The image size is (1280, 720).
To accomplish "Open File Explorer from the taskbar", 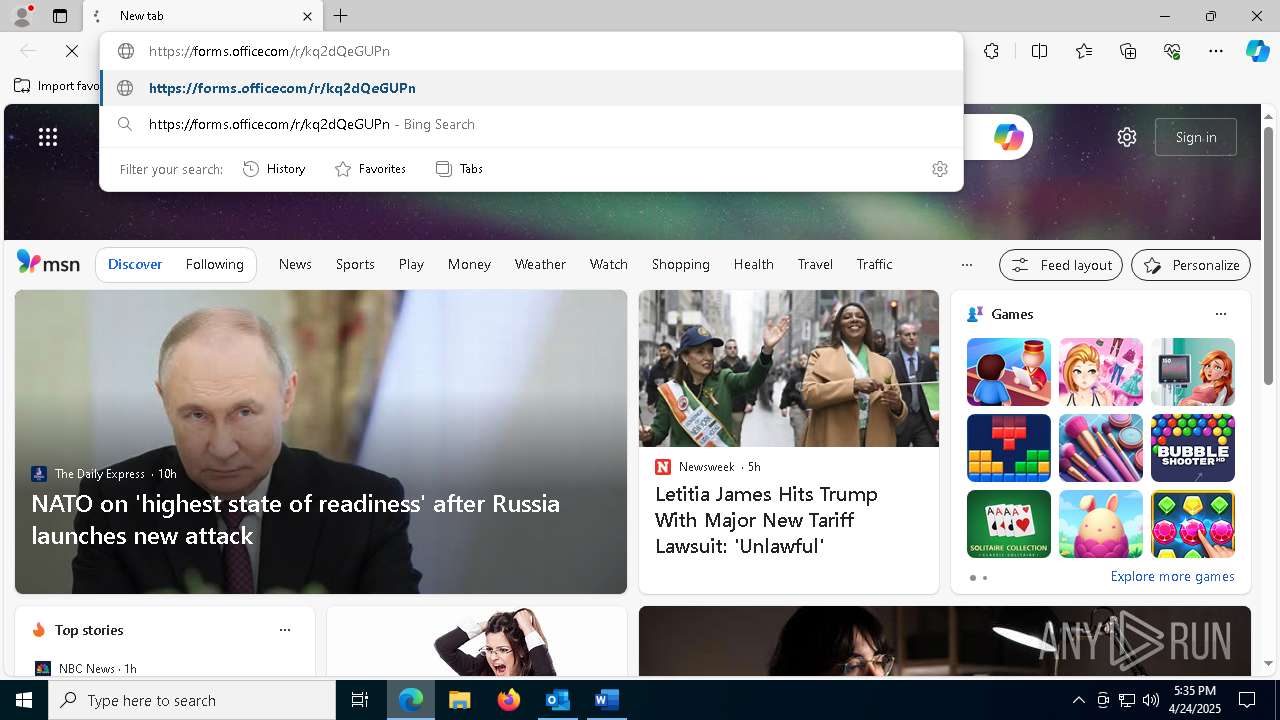I will [x=459, y=700].
